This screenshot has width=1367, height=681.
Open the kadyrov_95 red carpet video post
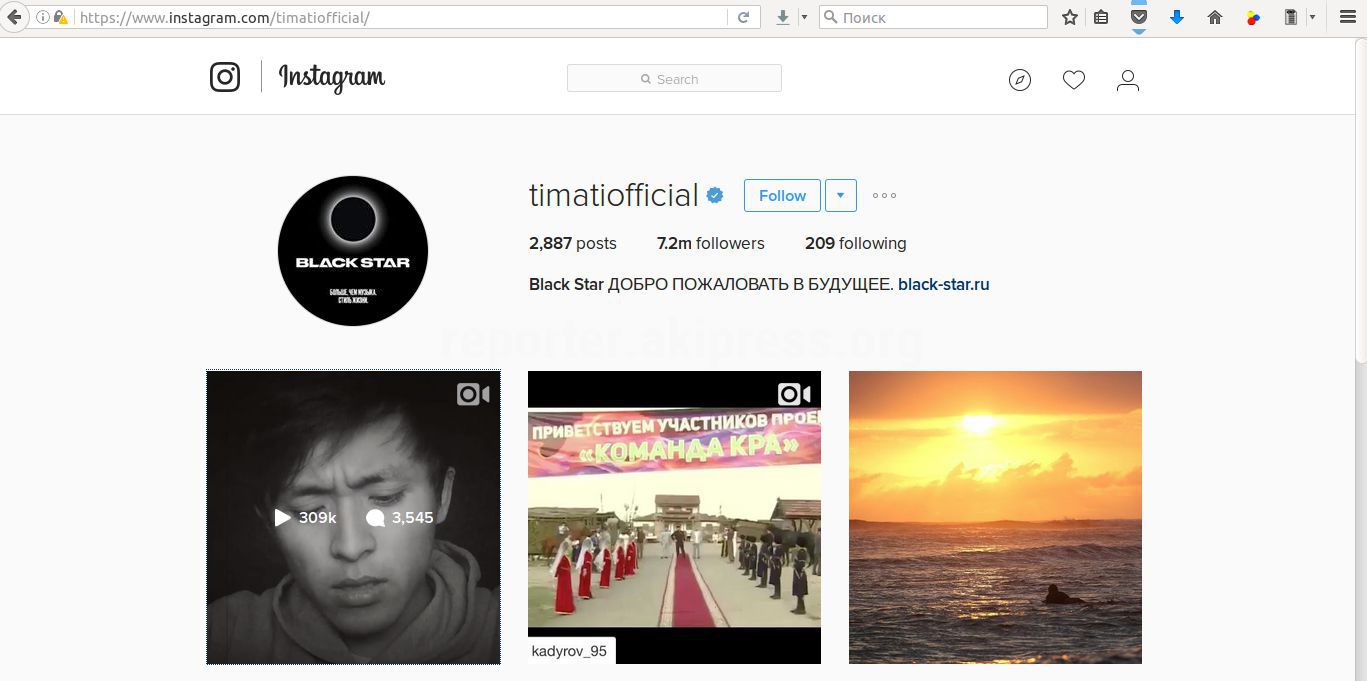674,517
